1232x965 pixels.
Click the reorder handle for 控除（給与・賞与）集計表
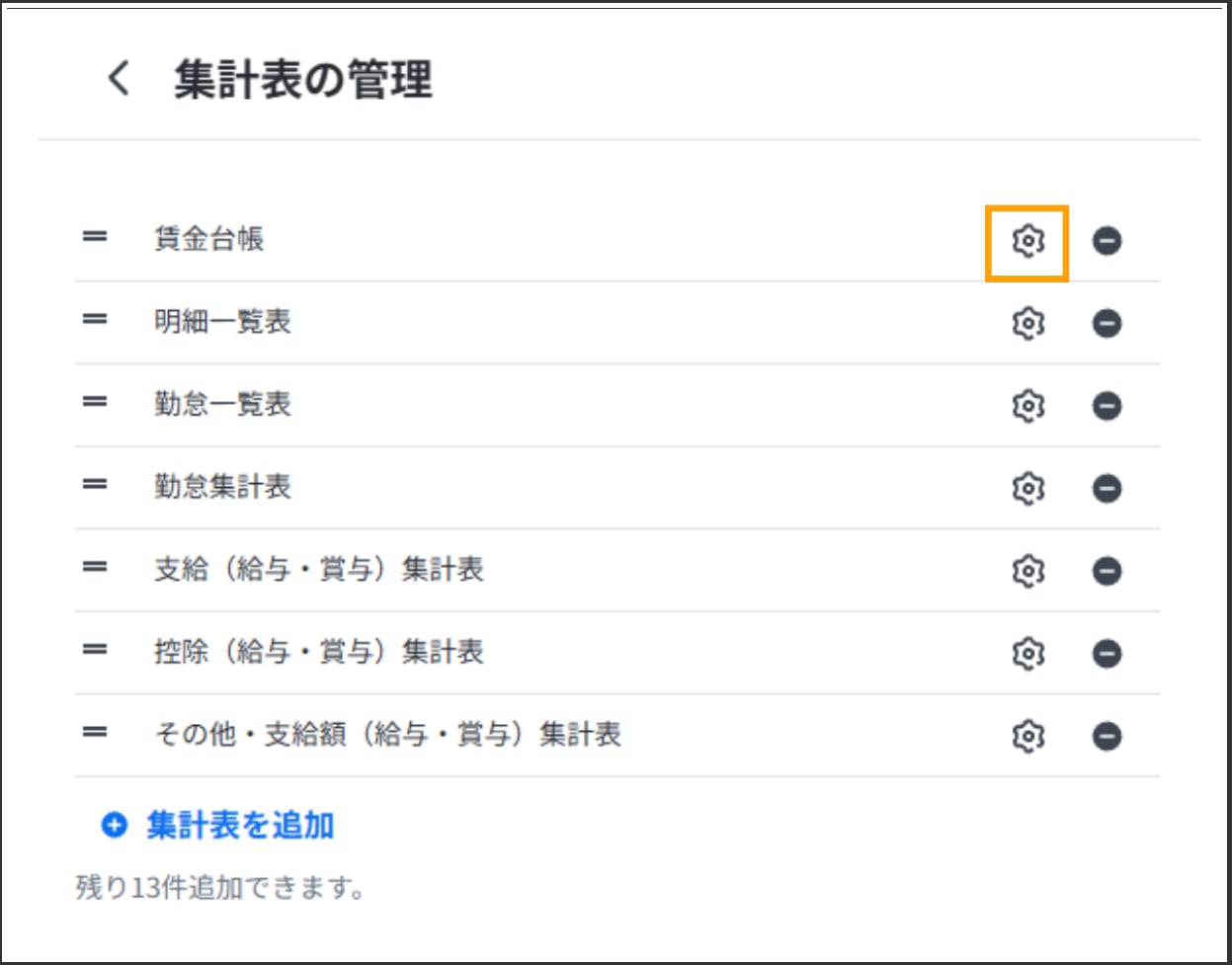click(95, 649)
